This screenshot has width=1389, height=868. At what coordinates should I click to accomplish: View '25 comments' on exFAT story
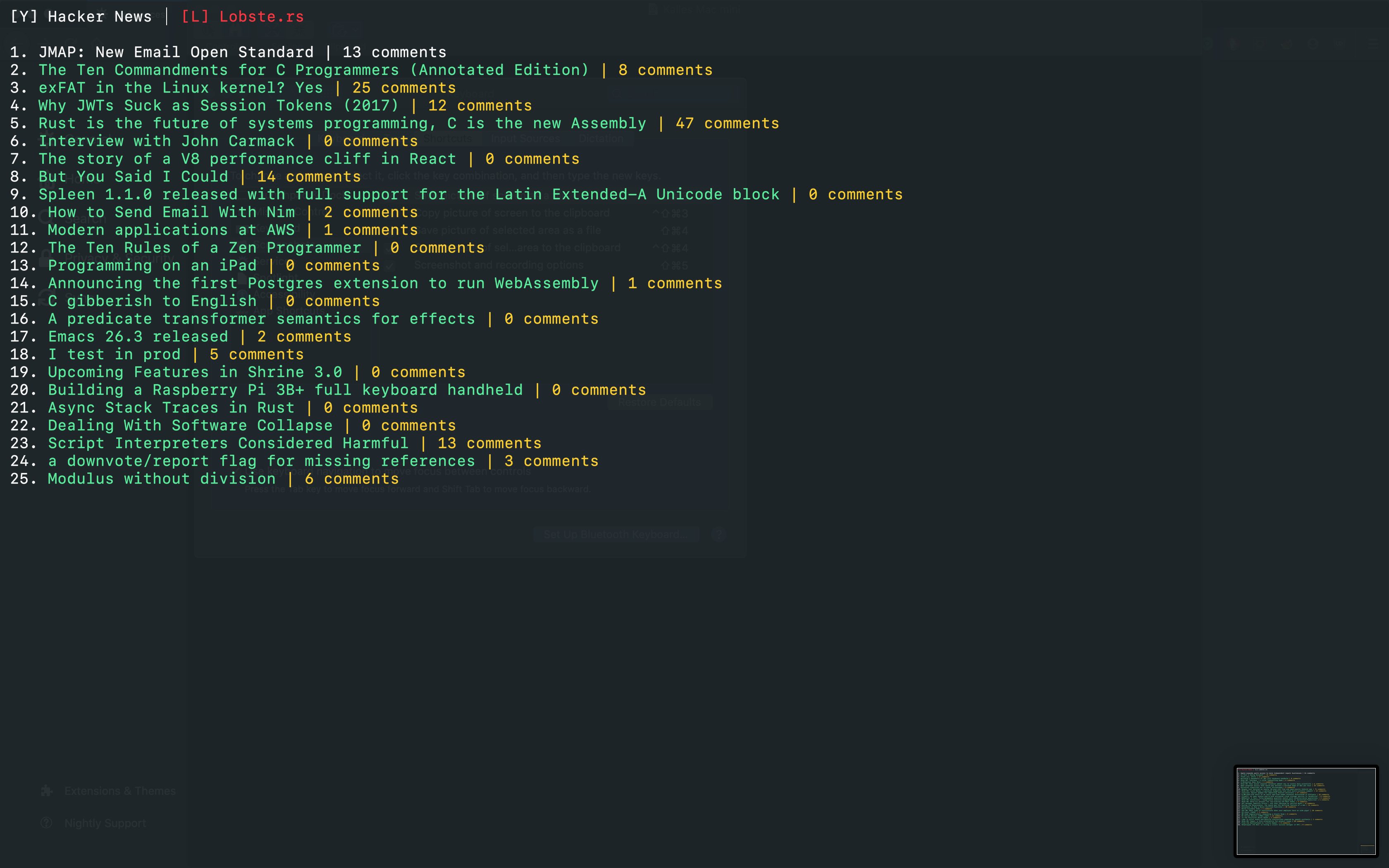pos(404,88)
